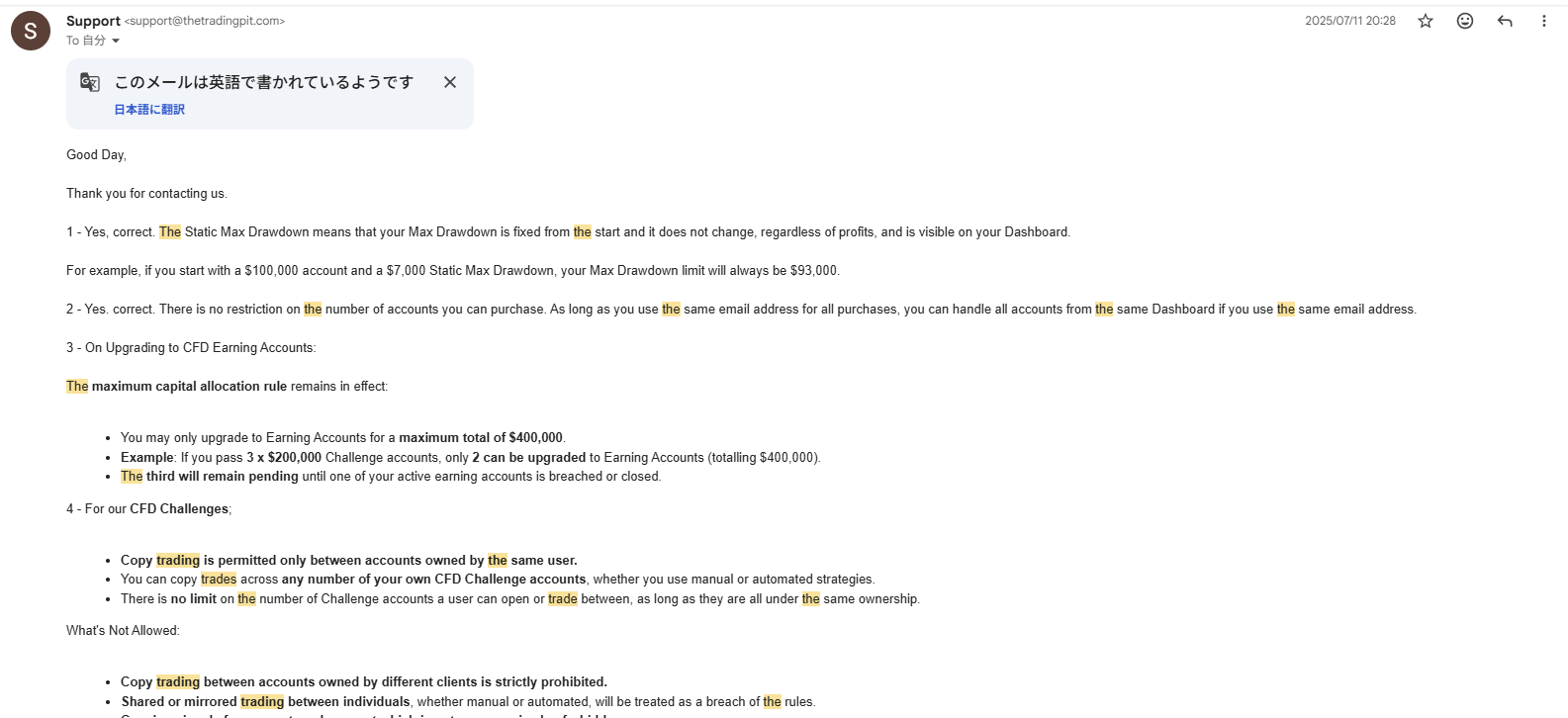Click the "Good Day," greeting line
Screen dimensions: 1568x718
[x=96, y=154]
